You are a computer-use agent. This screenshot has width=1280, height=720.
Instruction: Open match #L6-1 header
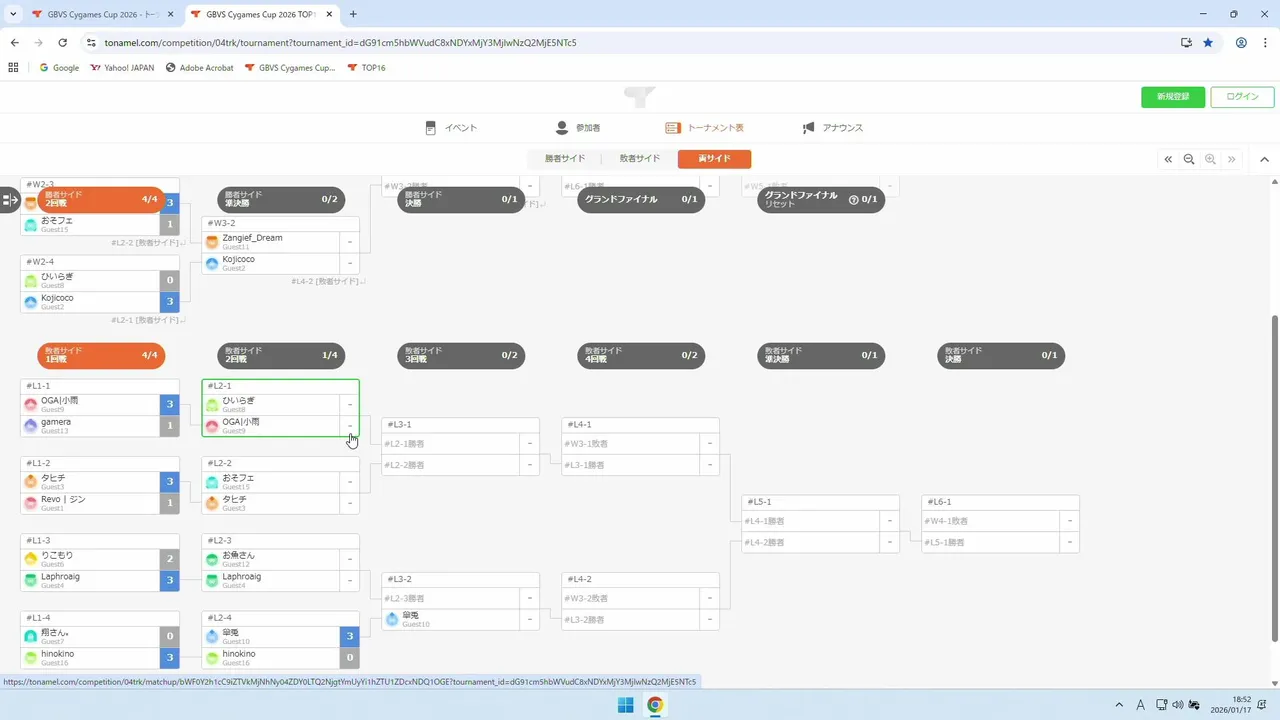coord(1000,502)
